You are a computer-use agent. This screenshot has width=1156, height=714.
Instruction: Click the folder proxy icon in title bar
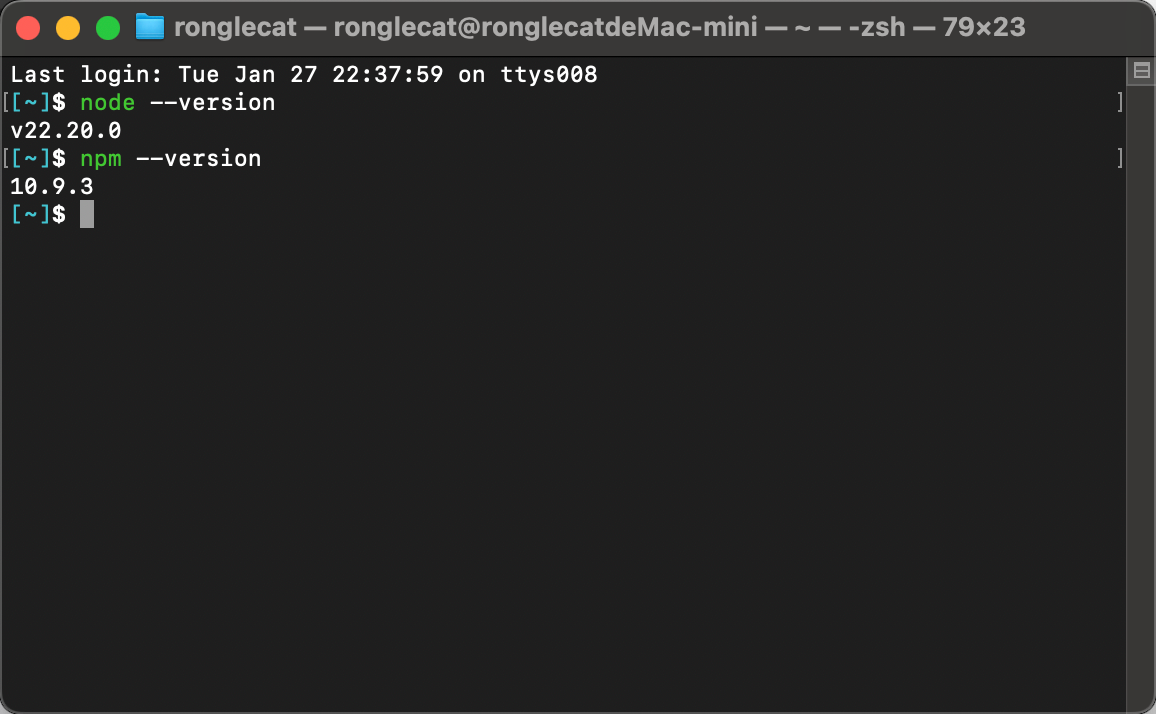click(x=149, y=27)
